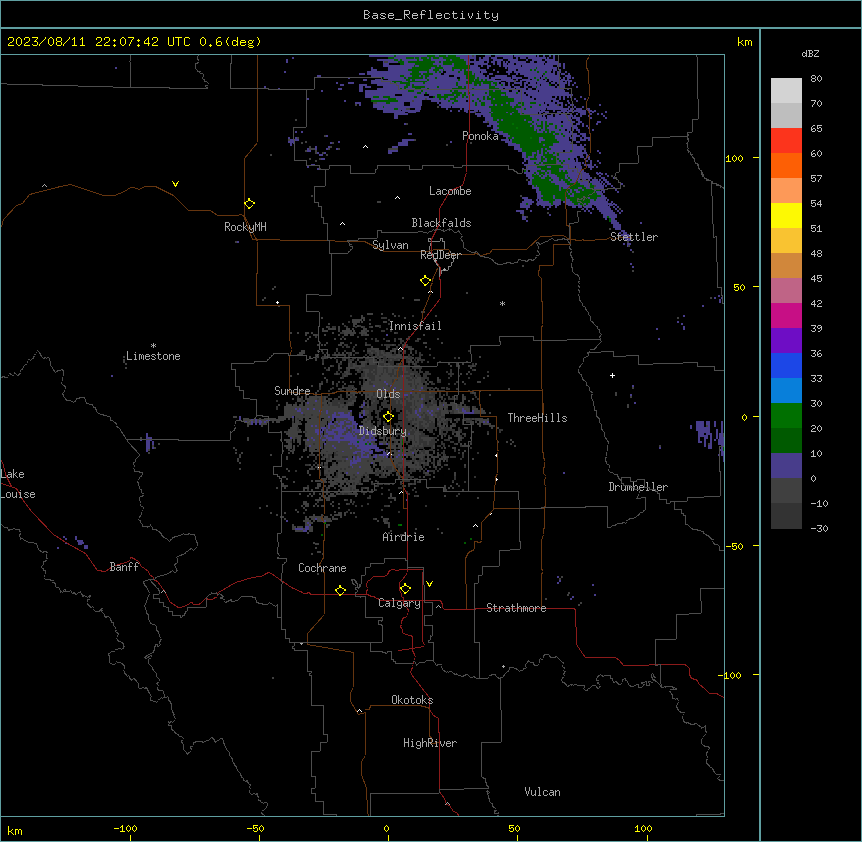Select the yellow diamond marker south of RedDeer

426,281
